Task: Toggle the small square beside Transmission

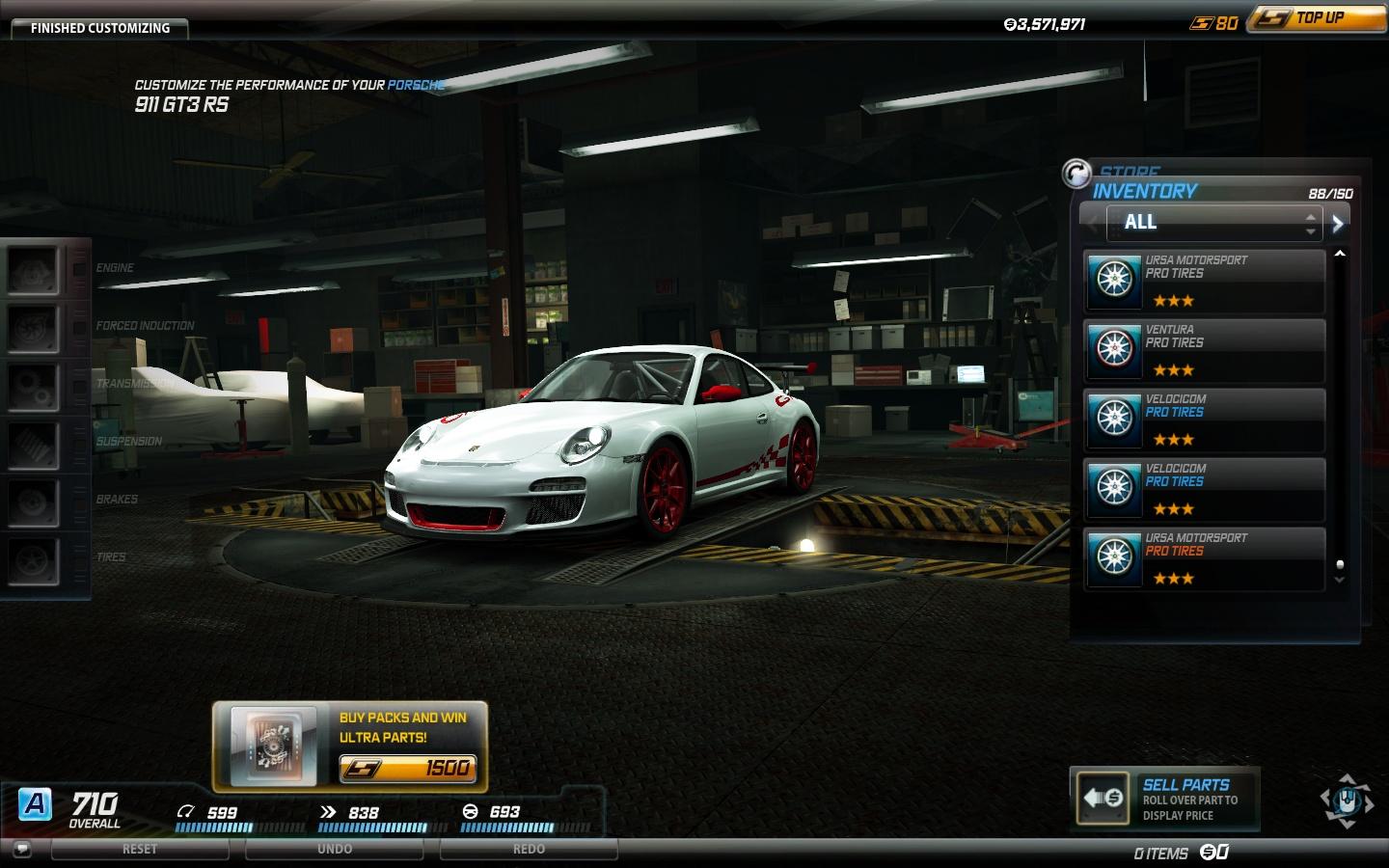Action: point(79,385)
